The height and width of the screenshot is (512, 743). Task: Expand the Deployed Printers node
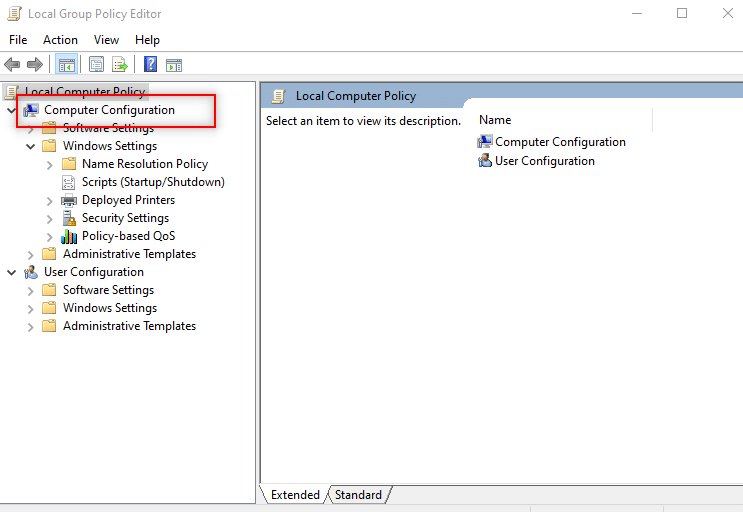tap(50, 201)
